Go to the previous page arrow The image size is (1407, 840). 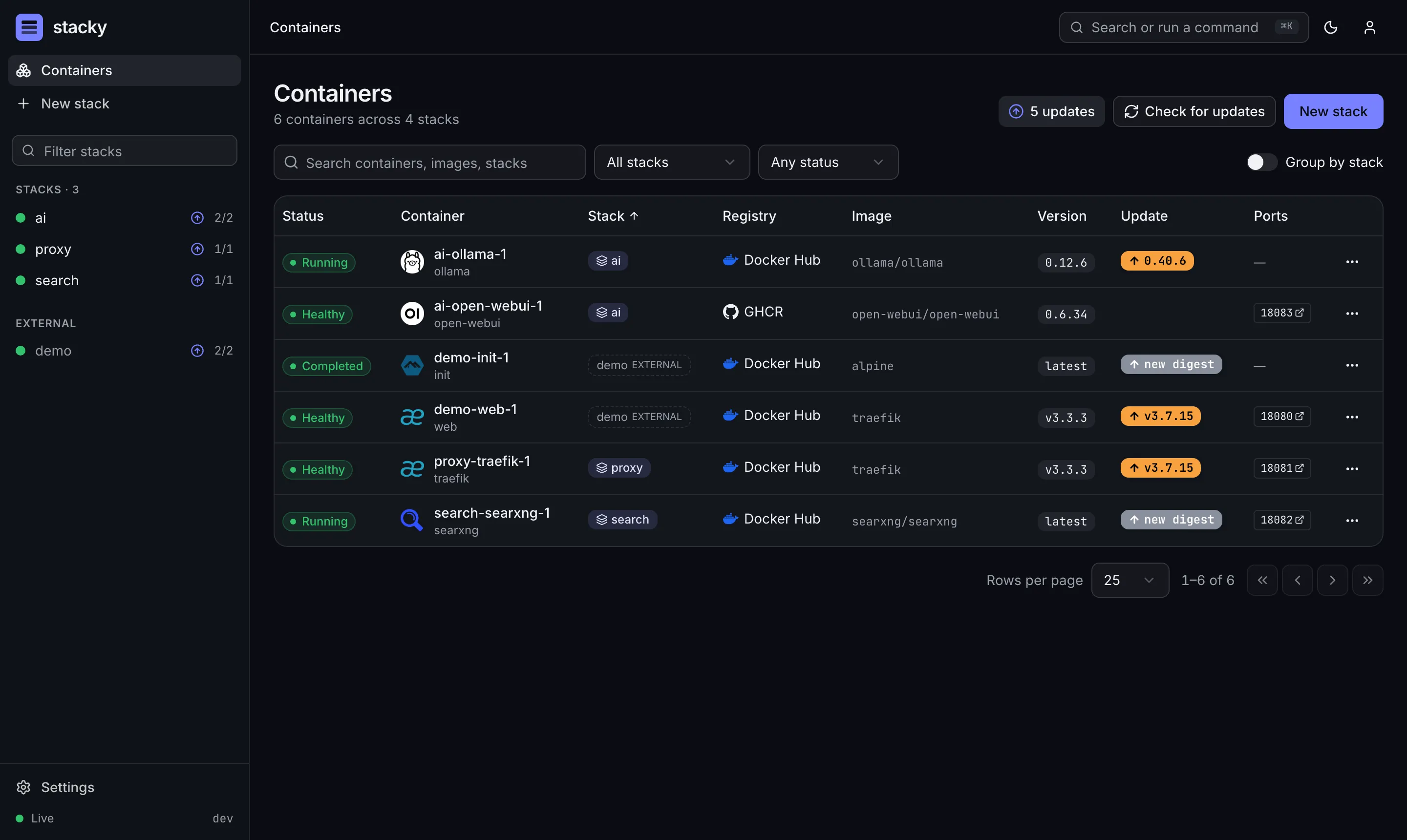(1297, 580)
